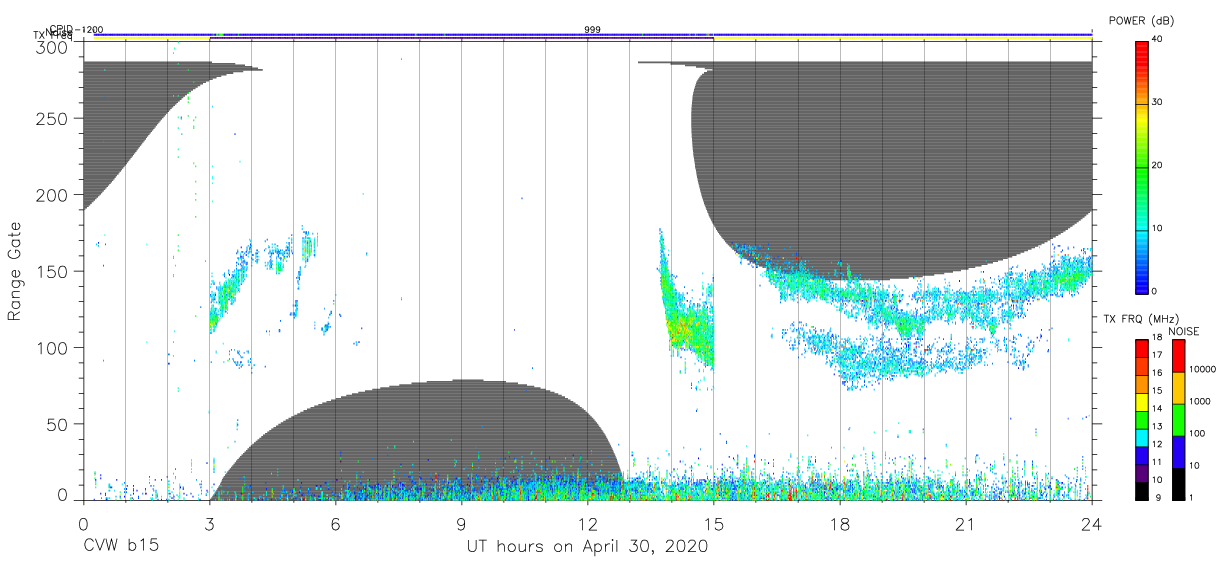
Task: Click the 40 label on POWER colorbar
Action: (x=1158, y=39)
